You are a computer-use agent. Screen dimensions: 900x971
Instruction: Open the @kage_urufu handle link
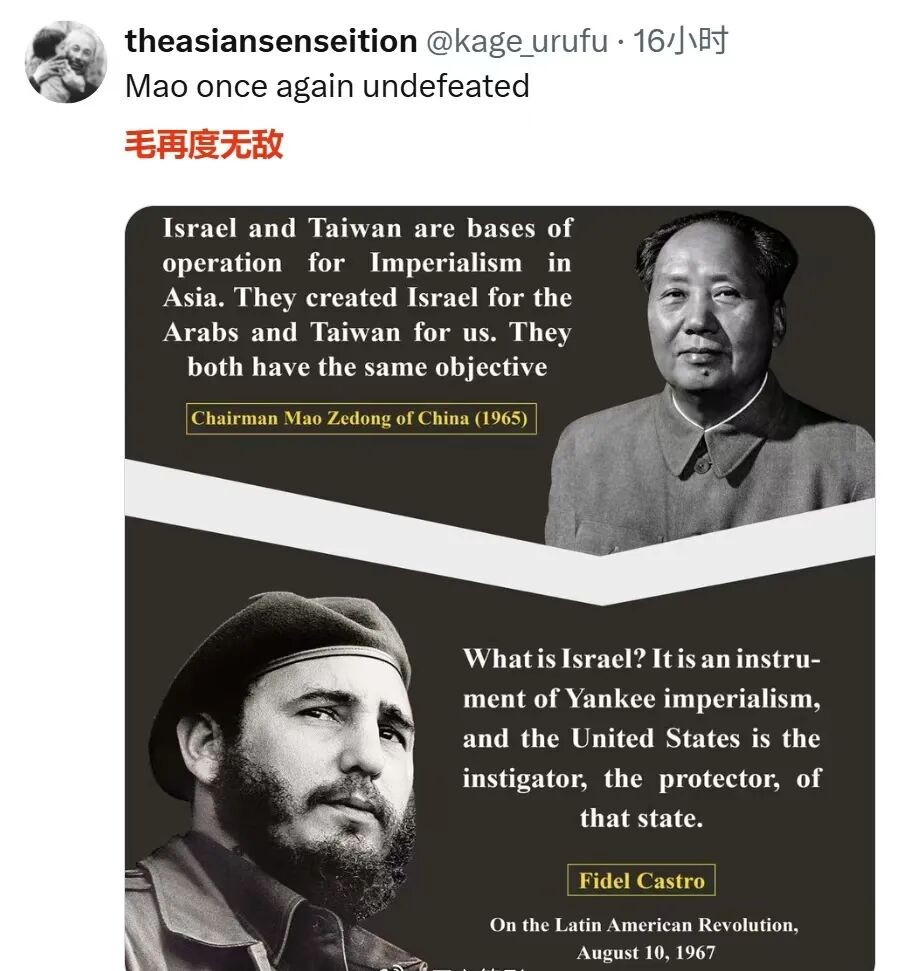click(517, 41)
